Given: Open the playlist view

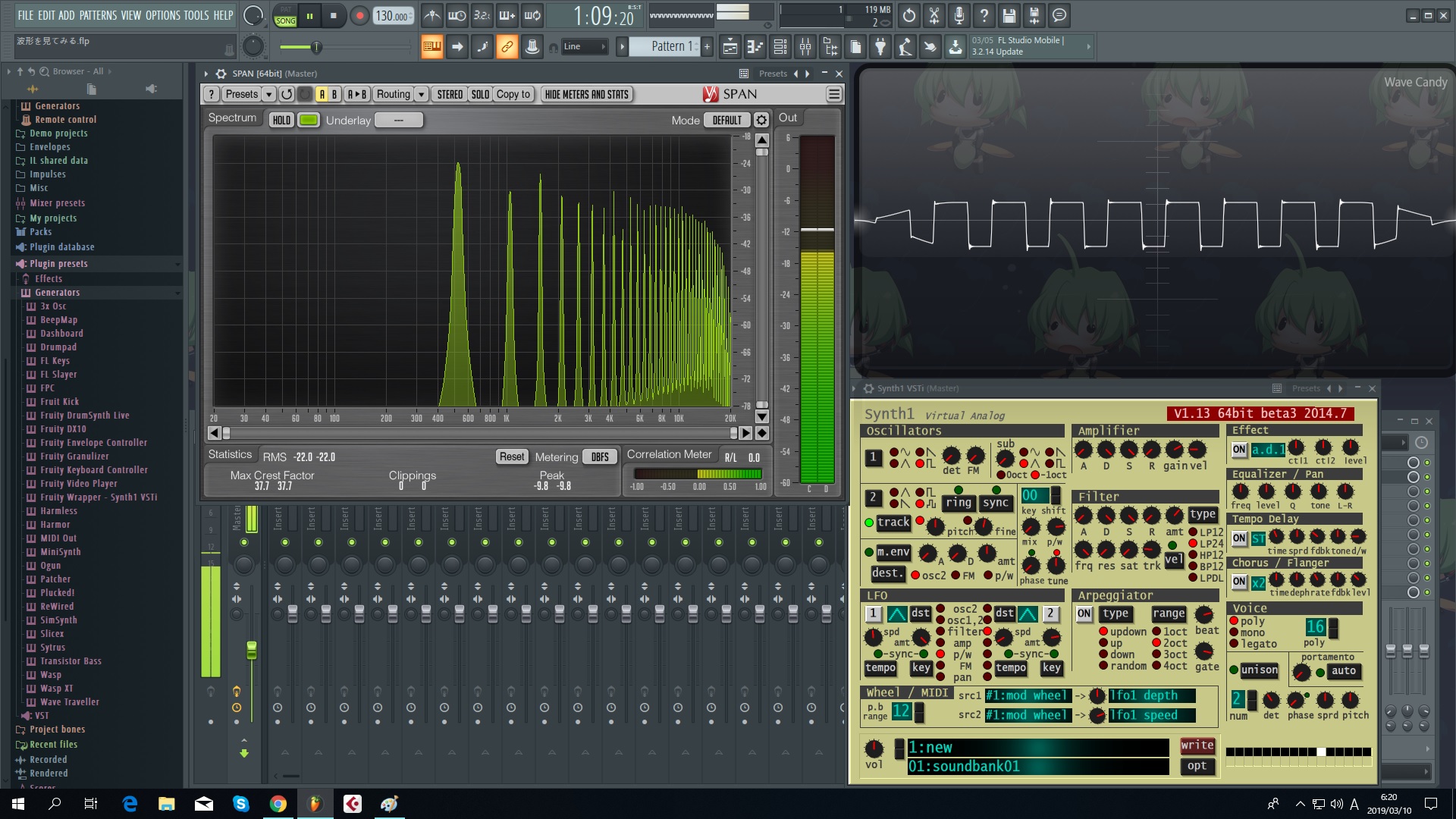Looking at the screenshot, I should (730, 47).
